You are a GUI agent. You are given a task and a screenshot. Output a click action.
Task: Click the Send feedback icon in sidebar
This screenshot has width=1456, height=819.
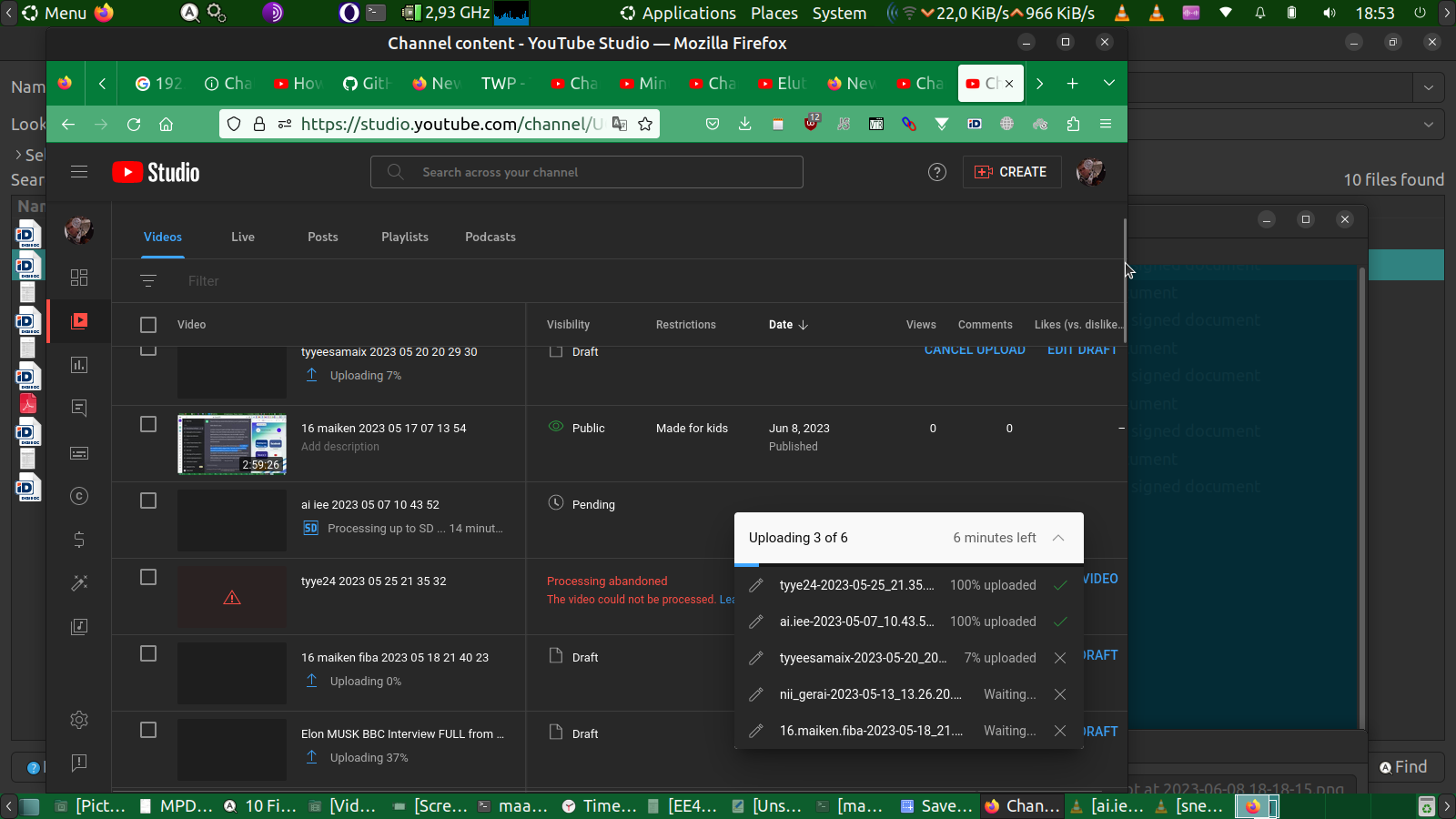(79, 763)
